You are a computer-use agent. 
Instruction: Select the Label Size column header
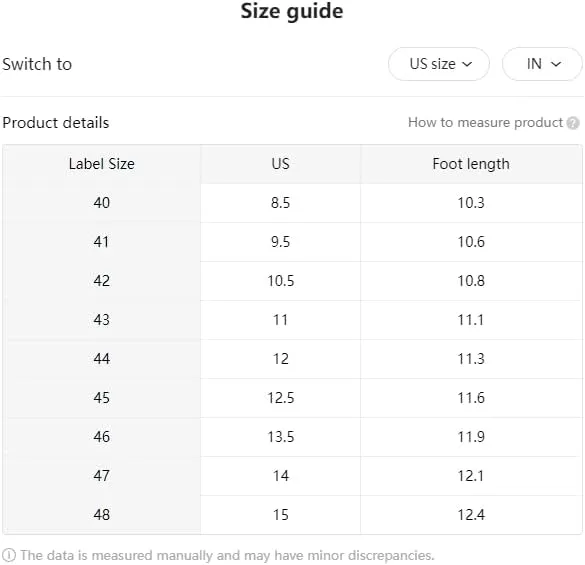tap(101, 164)
